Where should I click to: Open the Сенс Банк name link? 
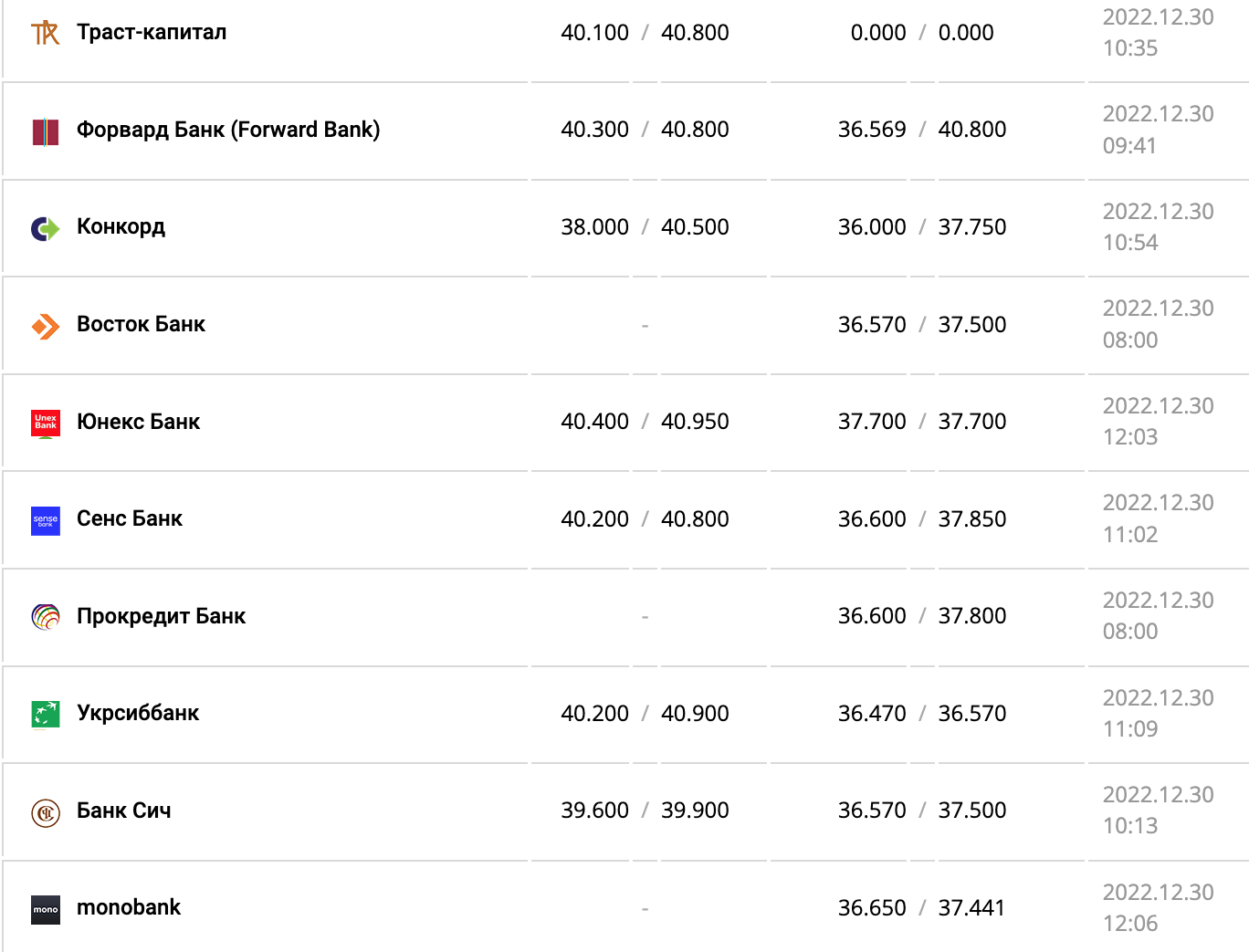point(130,518)
